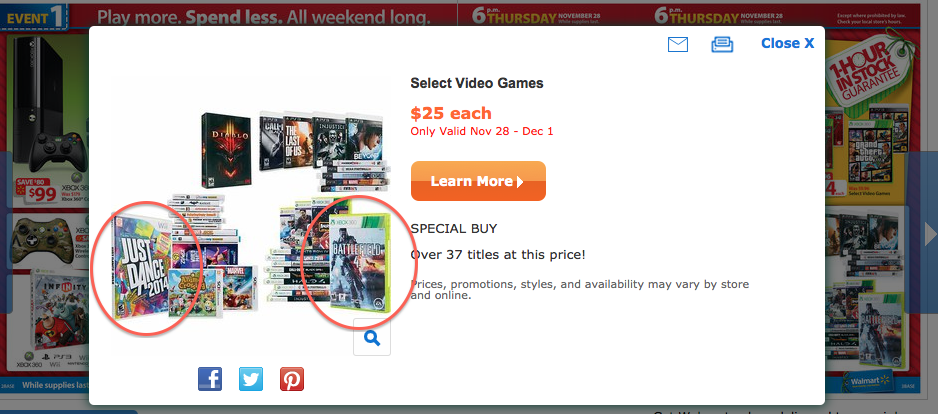Click The Last of Us game cover
Image resolution: width=938 pixels, height=414 pixels.
coord(298,143)
